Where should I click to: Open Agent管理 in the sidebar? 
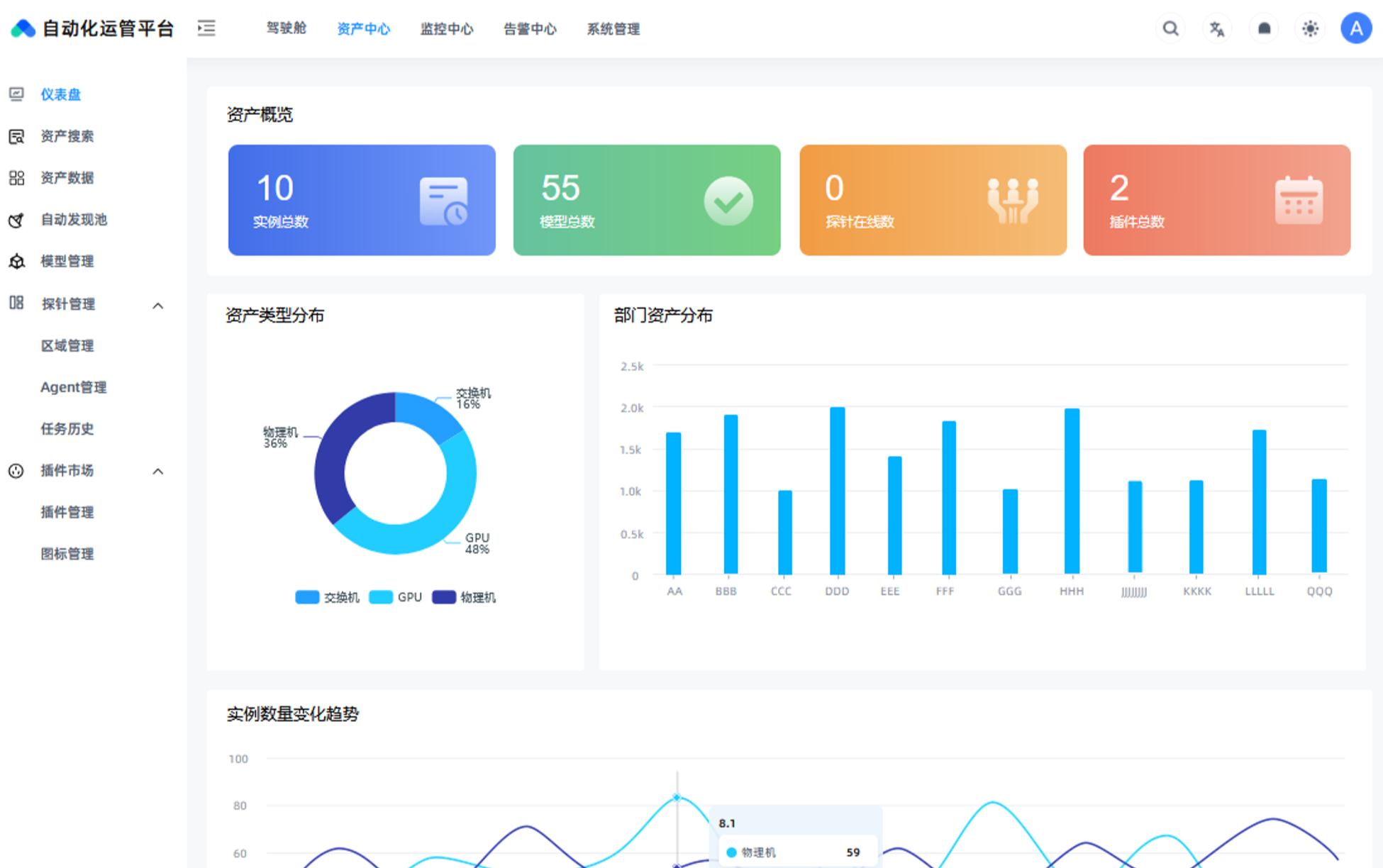pyautogui.click(x=73, y=387)
